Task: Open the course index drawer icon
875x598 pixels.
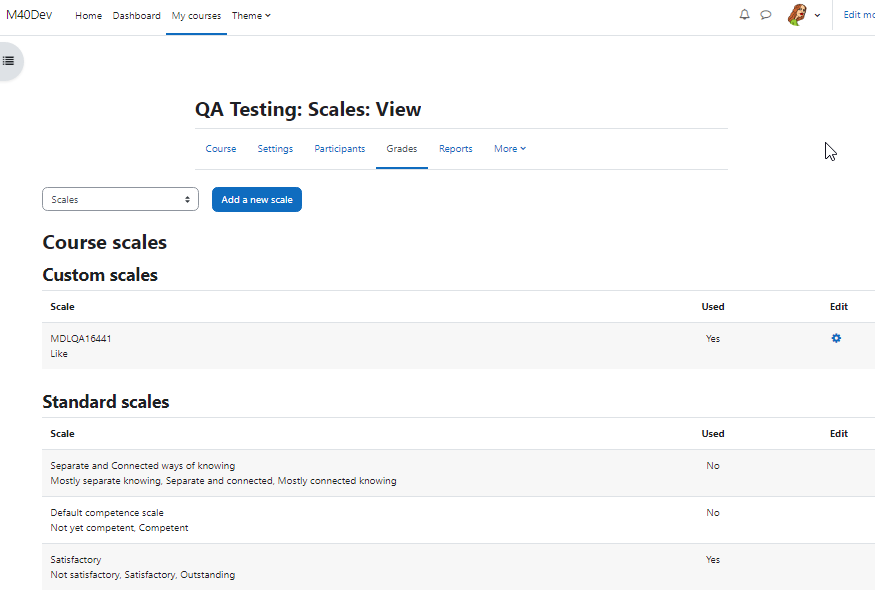Action: (x=8, y=61)
